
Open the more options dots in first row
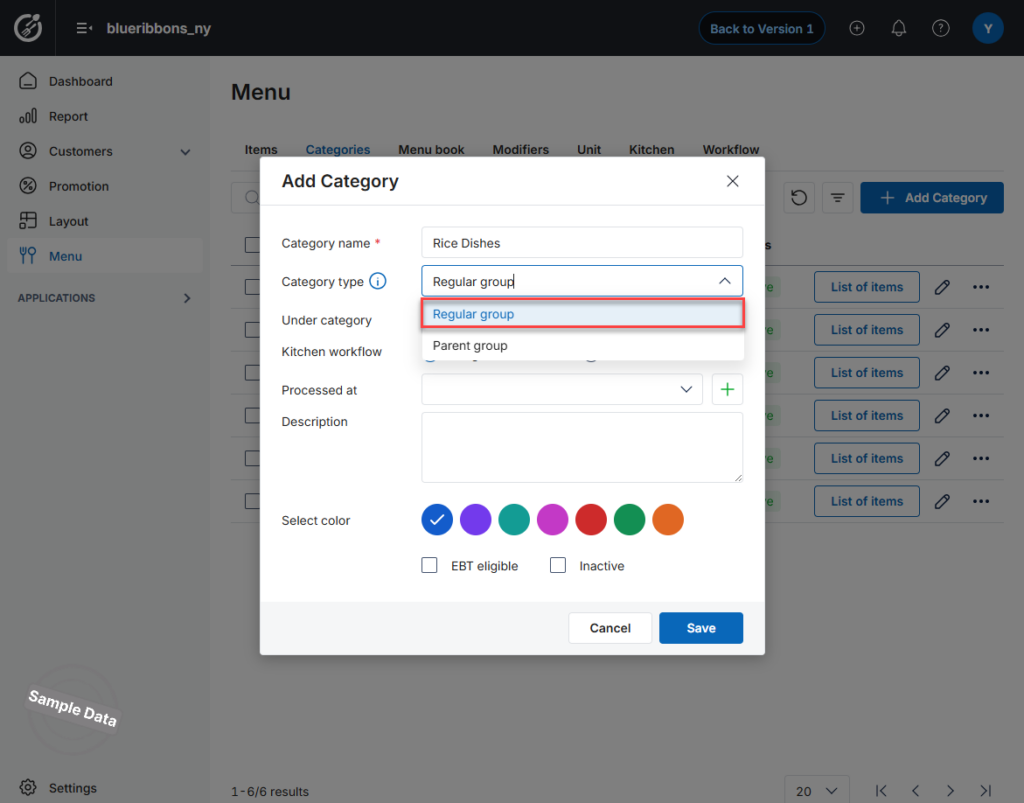(981, 287)
